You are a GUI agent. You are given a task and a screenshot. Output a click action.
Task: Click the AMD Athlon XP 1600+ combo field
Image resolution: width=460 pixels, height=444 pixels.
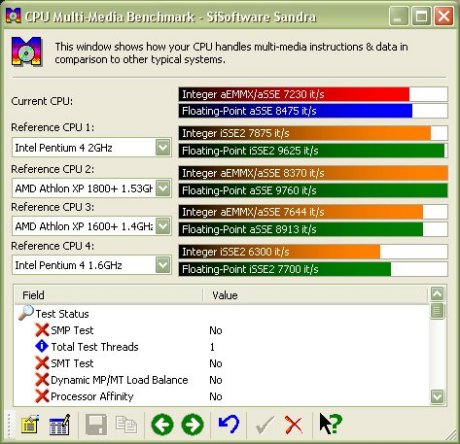click(92, 227)
